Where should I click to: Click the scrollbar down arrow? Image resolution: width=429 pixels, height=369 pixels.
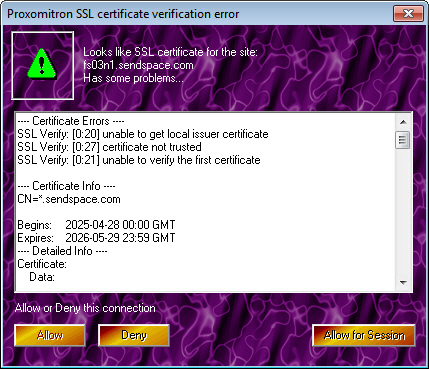coord(403,283)
